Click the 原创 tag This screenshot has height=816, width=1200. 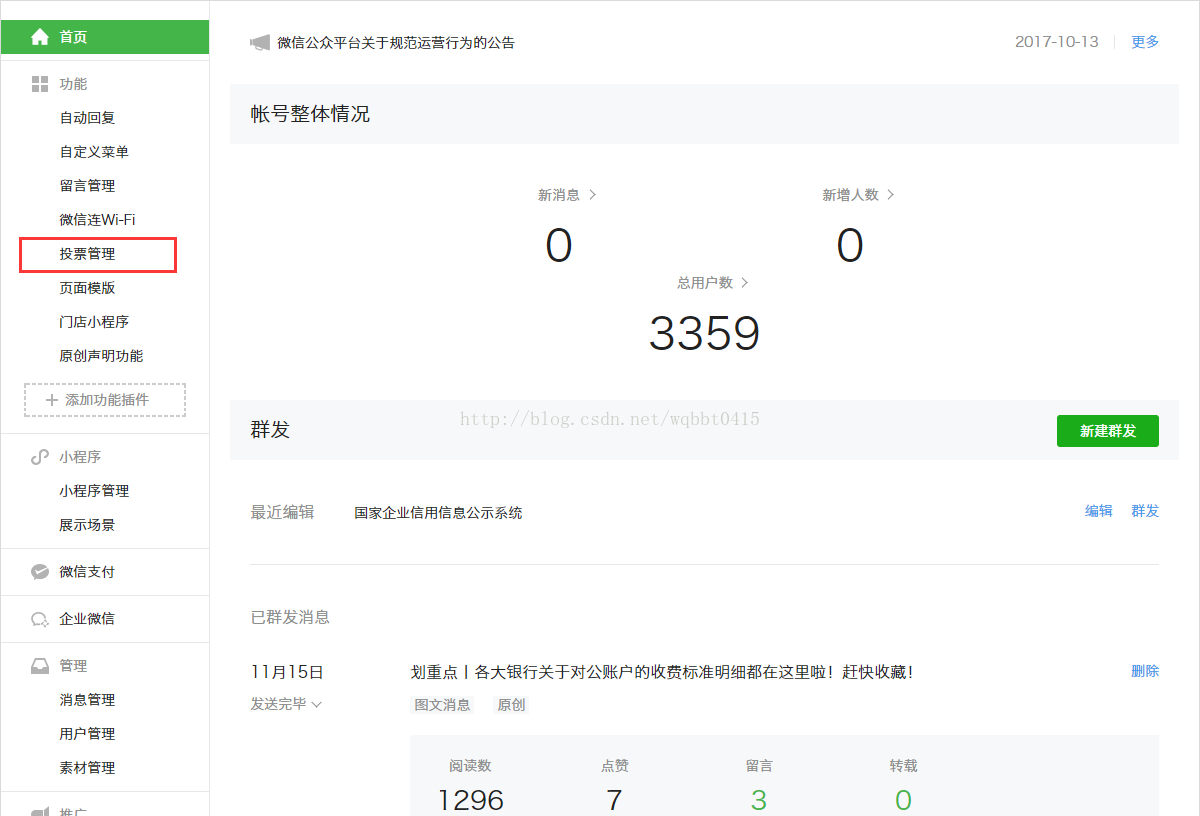coord(511,705)
